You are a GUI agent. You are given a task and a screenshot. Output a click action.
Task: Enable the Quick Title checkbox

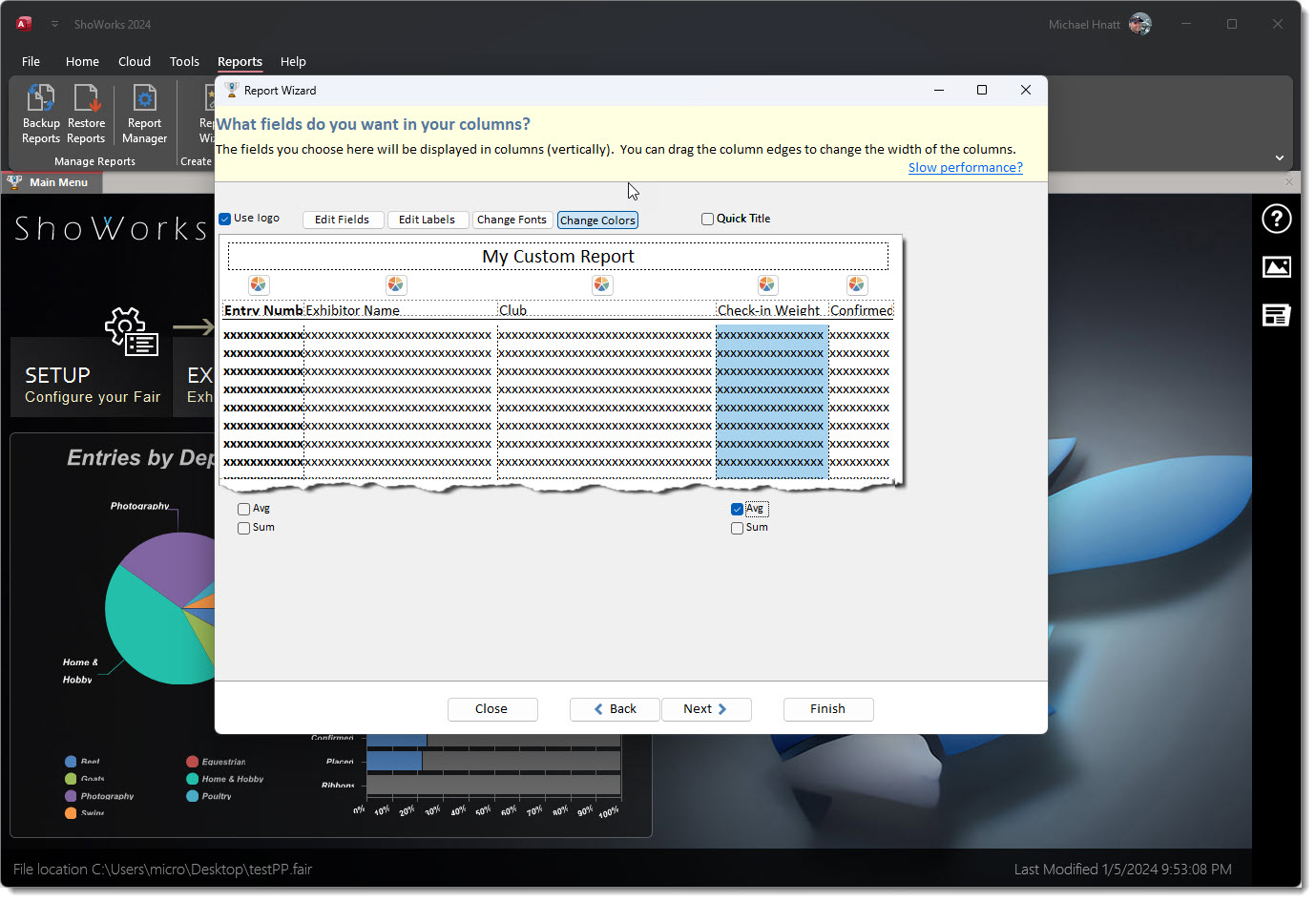(x=708, y=219)
